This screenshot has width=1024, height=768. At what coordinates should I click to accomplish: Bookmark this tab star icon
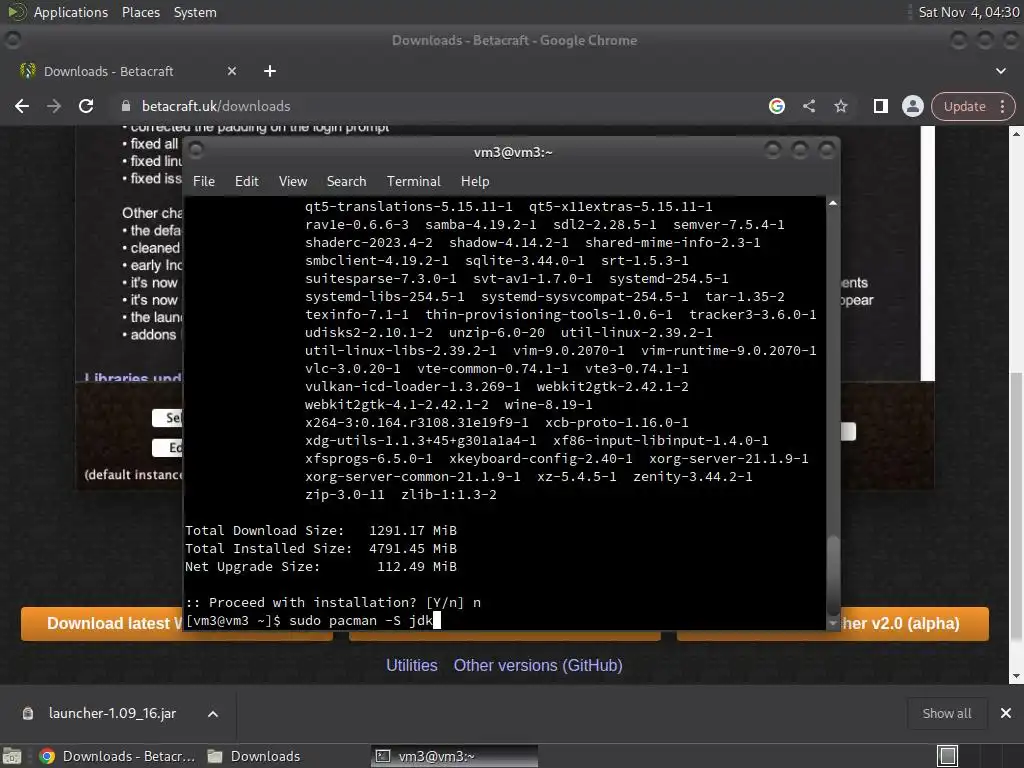point(841,106)
